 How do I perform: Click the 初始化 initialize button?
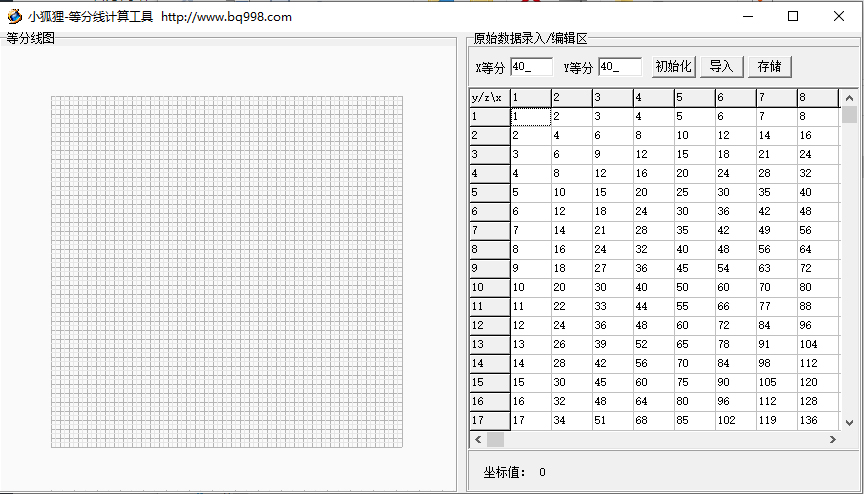pos(673,67)
